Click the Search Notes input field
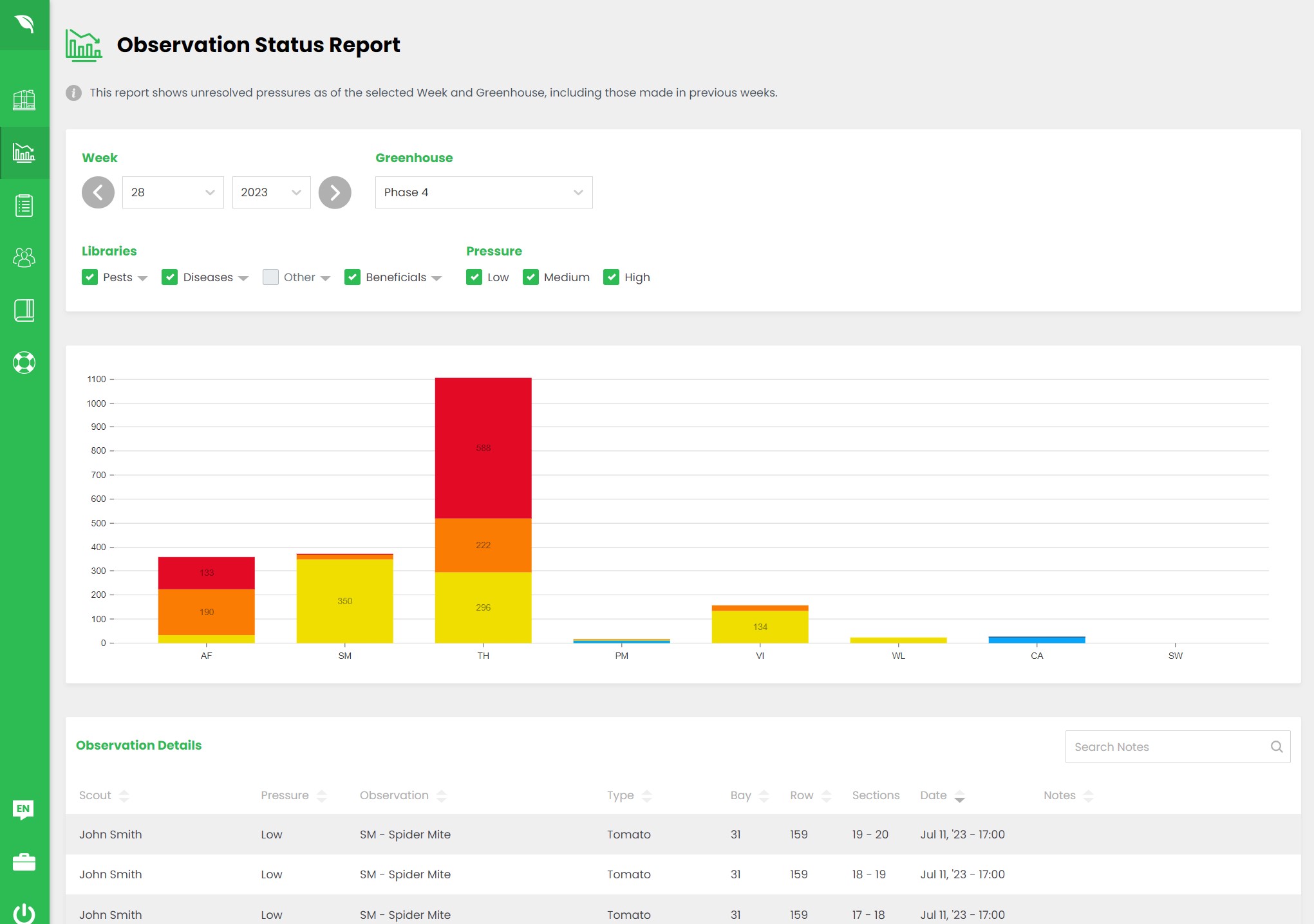 click(1167, 746)
